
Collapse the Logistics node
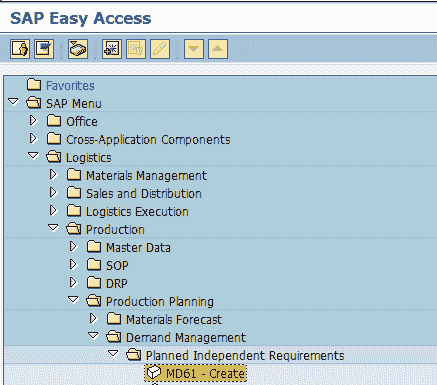point(33,155)
